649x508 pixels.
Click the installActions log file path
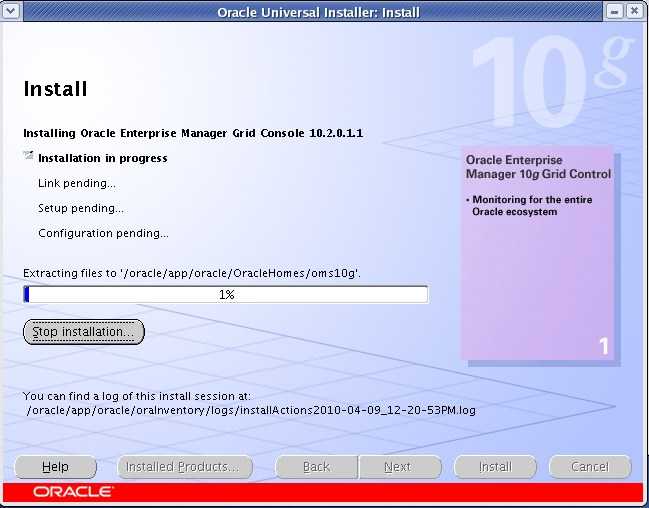251,410
